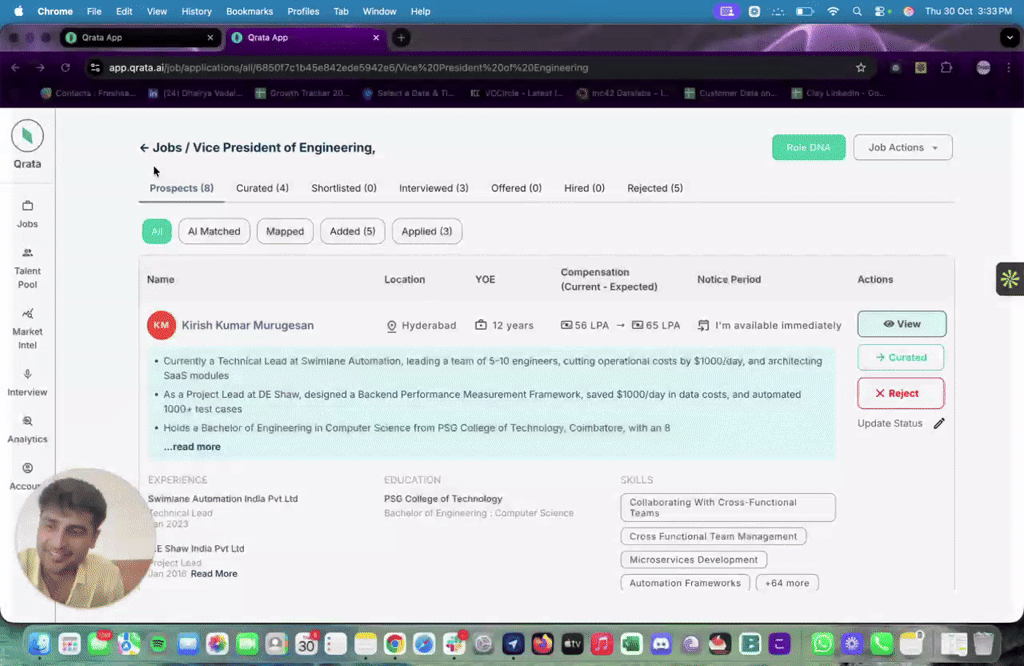Viewport: 1024px width, 666px height.
Task: Select the AI Matched filter chip
Action: pos(214,231)
